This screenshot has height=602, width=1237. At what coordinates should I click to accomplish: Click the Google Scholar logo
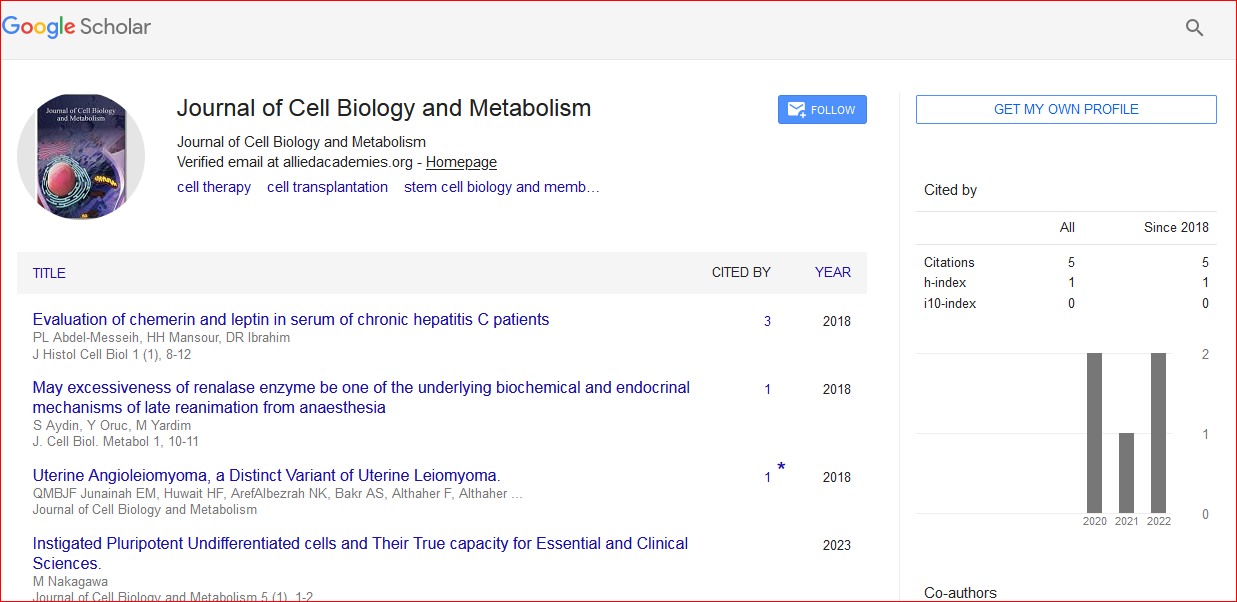(77, 27)
